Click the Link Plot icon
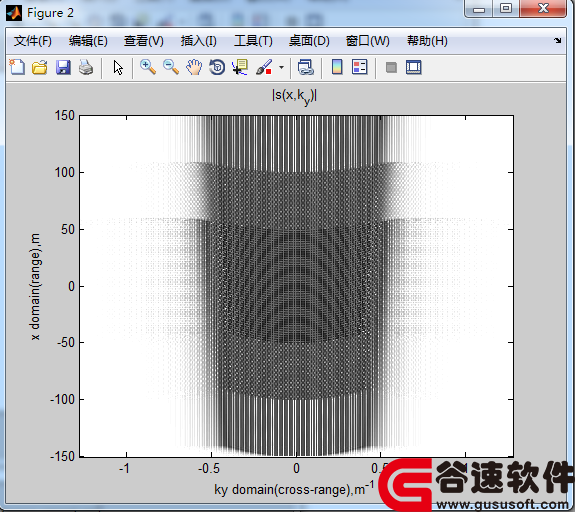Image resolution: width=575 pixels, height=512 pixels. (305, 67)
